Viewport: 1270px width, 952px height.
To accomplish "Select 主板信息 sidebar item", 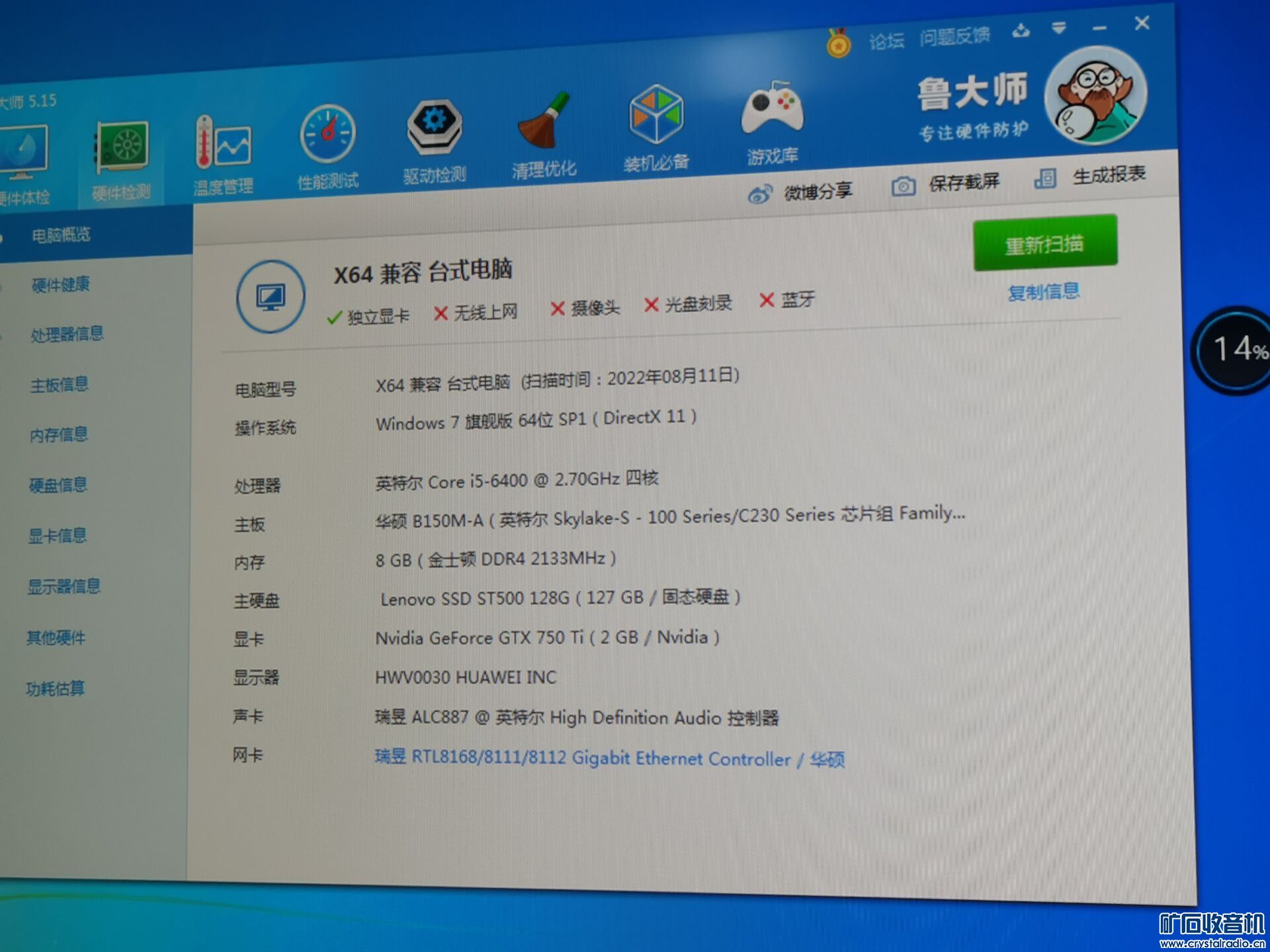I will coord(59,385).
